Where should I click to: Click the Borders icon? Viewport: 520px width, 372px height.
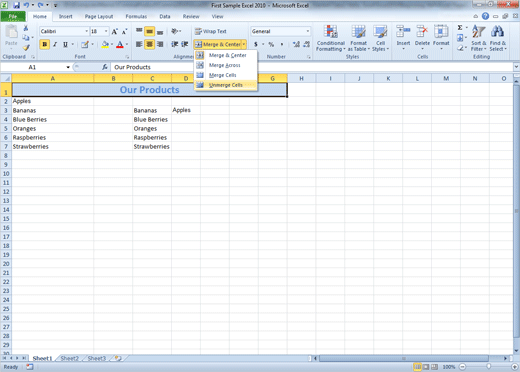85,44
